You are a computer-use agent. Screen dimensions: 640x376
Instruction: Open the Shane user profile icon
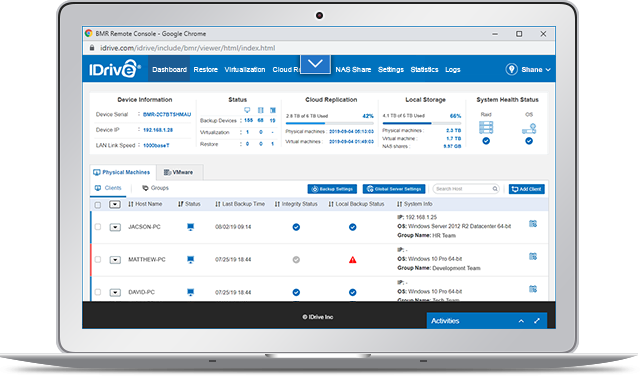(511, 69)
